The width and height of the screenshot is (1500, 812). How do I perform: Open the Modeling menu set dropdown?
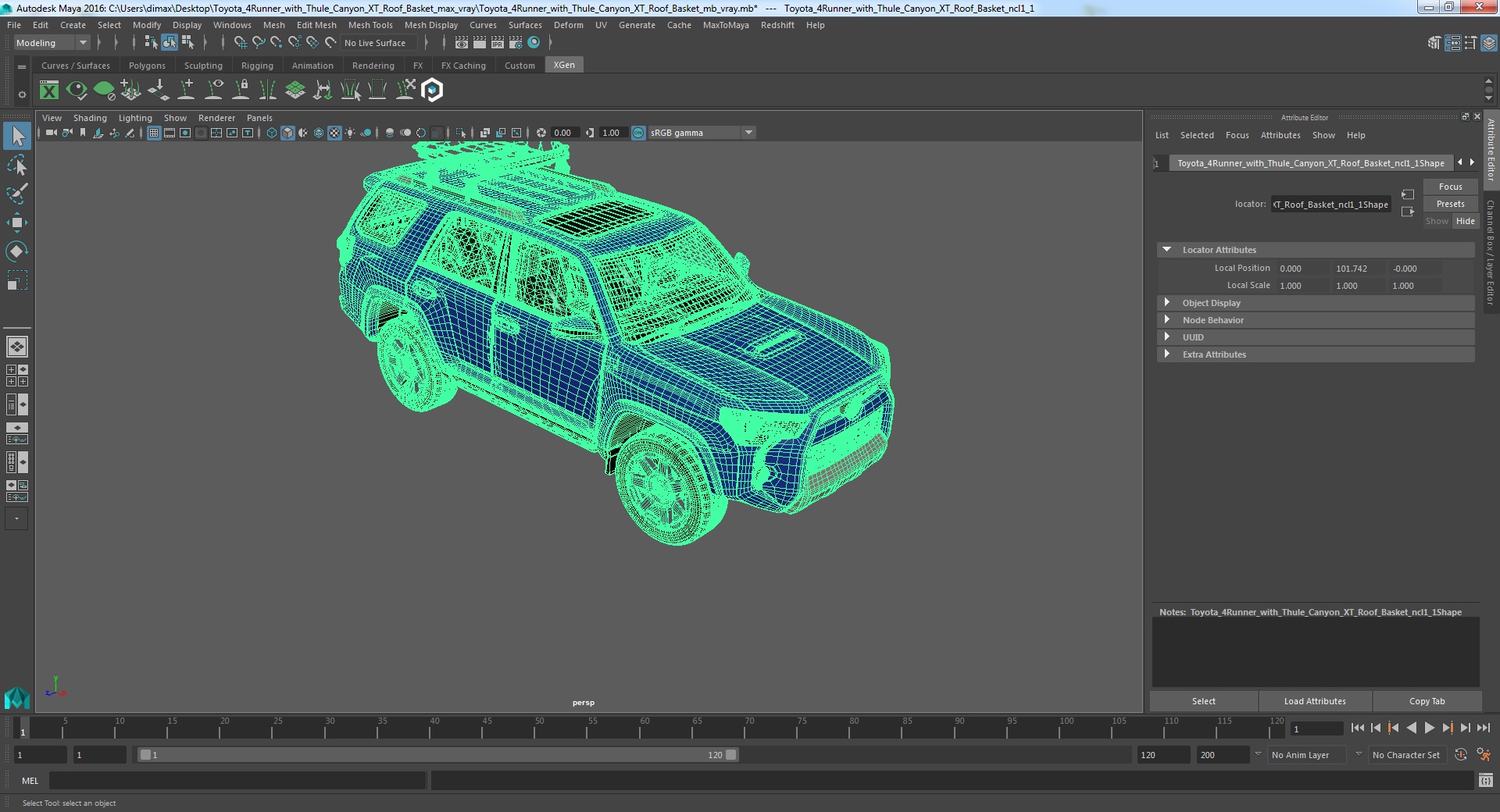pyautogui.click(x=52, y=43)
